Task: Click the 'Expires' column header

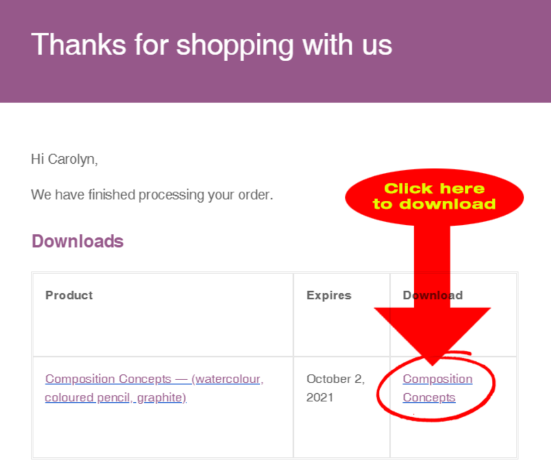Action: click(x=329, y=295)
